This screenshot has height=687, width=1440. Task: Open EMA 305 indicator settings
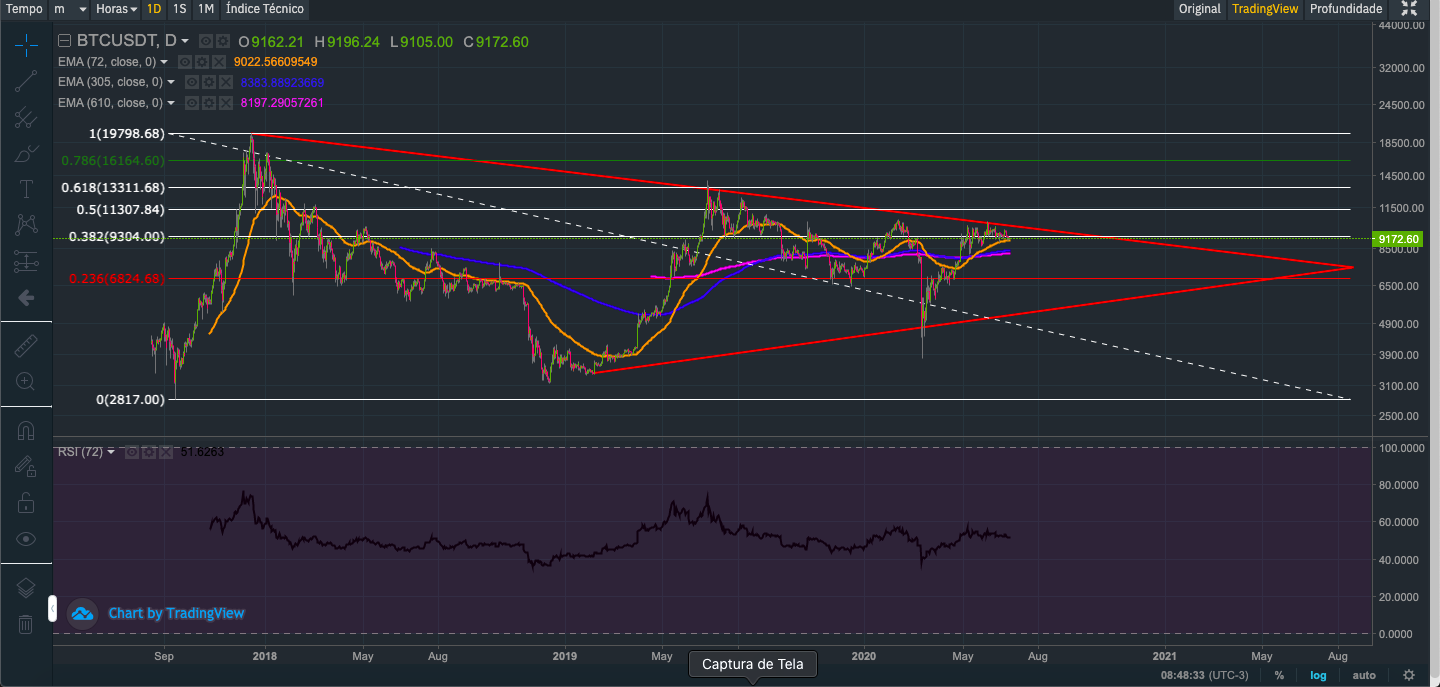tap(208, 82)
